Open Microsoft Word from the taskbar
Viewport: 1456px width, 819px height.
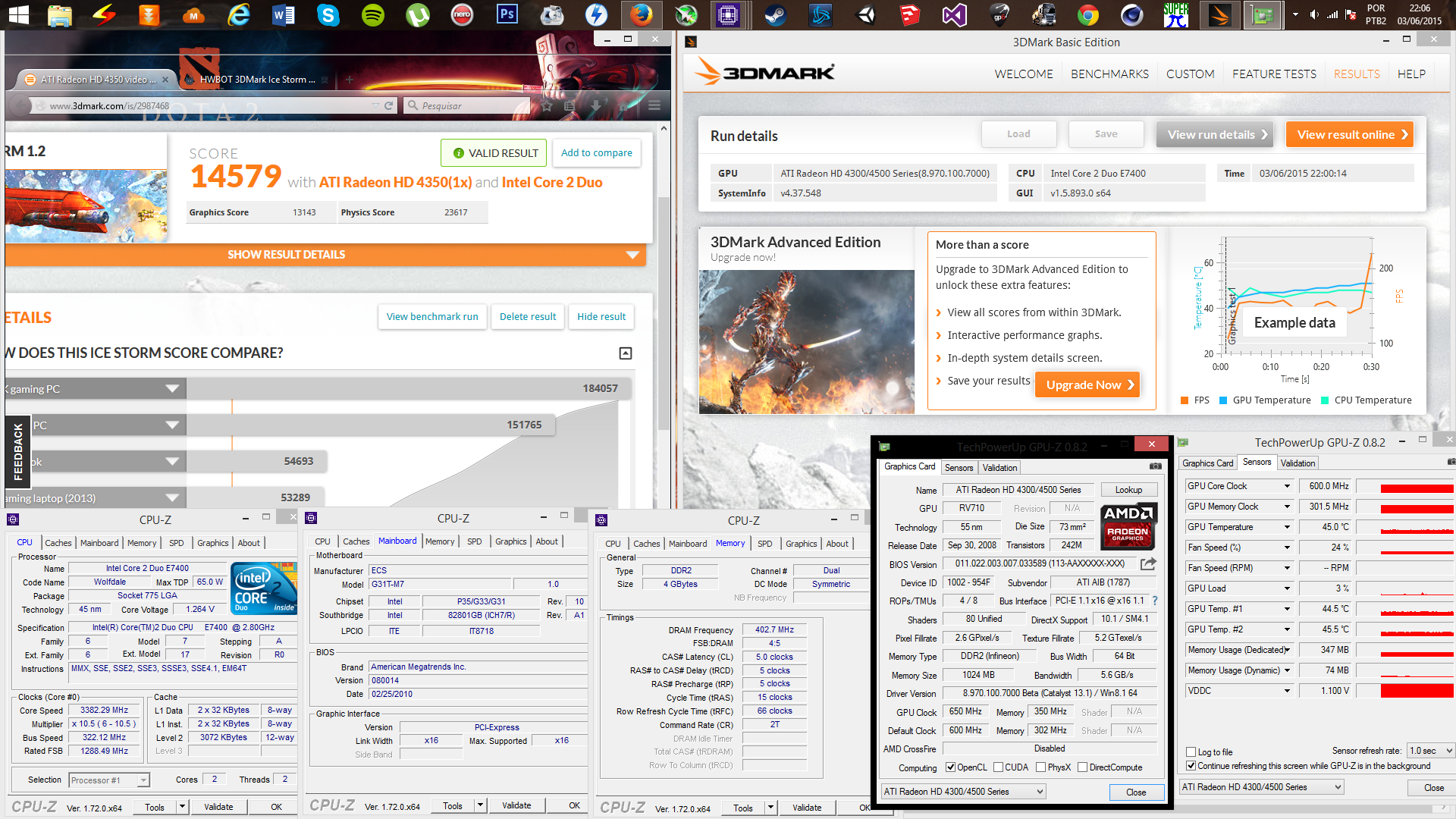click(284, 14)
